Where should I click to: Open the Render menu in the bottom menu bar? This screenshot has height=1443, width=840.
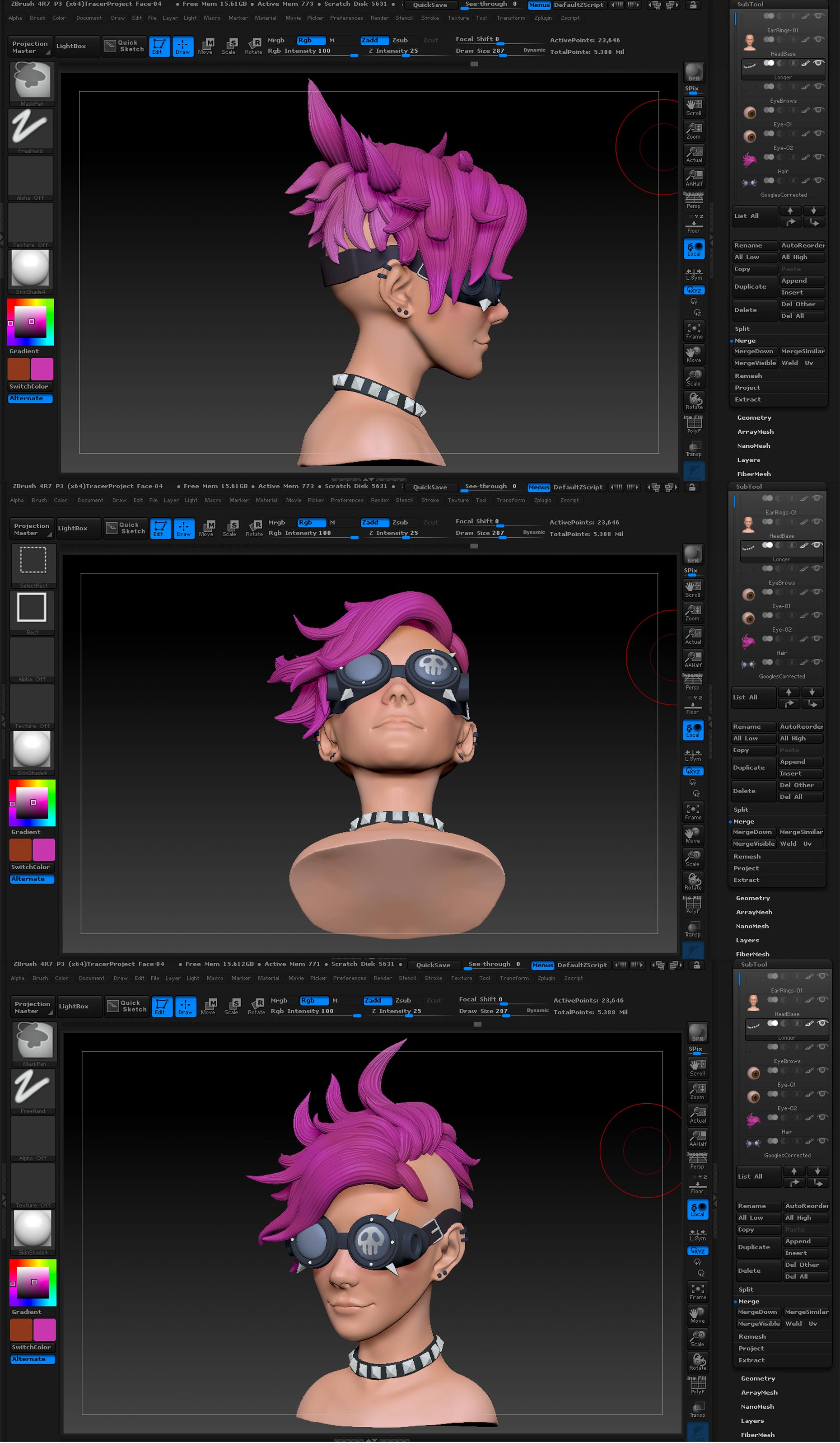click(383, 979)
